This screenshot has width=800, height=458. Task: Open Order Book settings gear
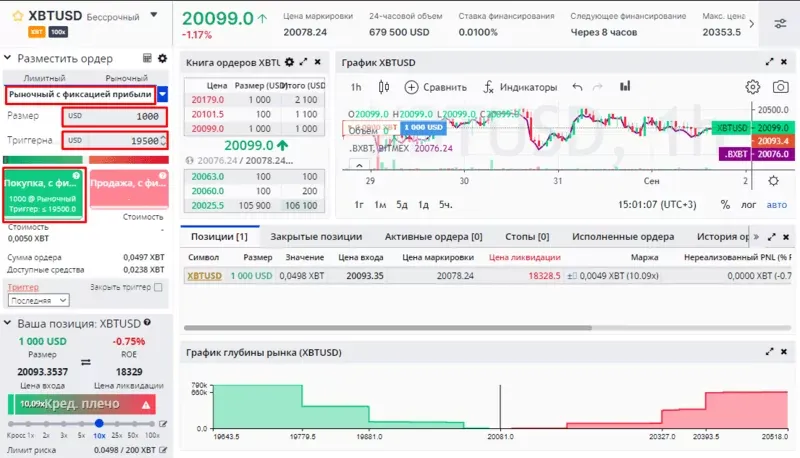pyautogui.click(x=289, y=62)
